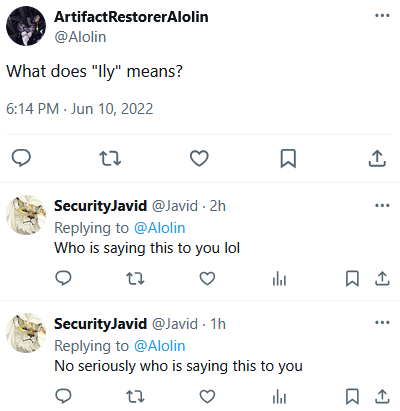Share the 1h reply from SecurityJavid
Screen dimensions: 400x411
[382, 396]
